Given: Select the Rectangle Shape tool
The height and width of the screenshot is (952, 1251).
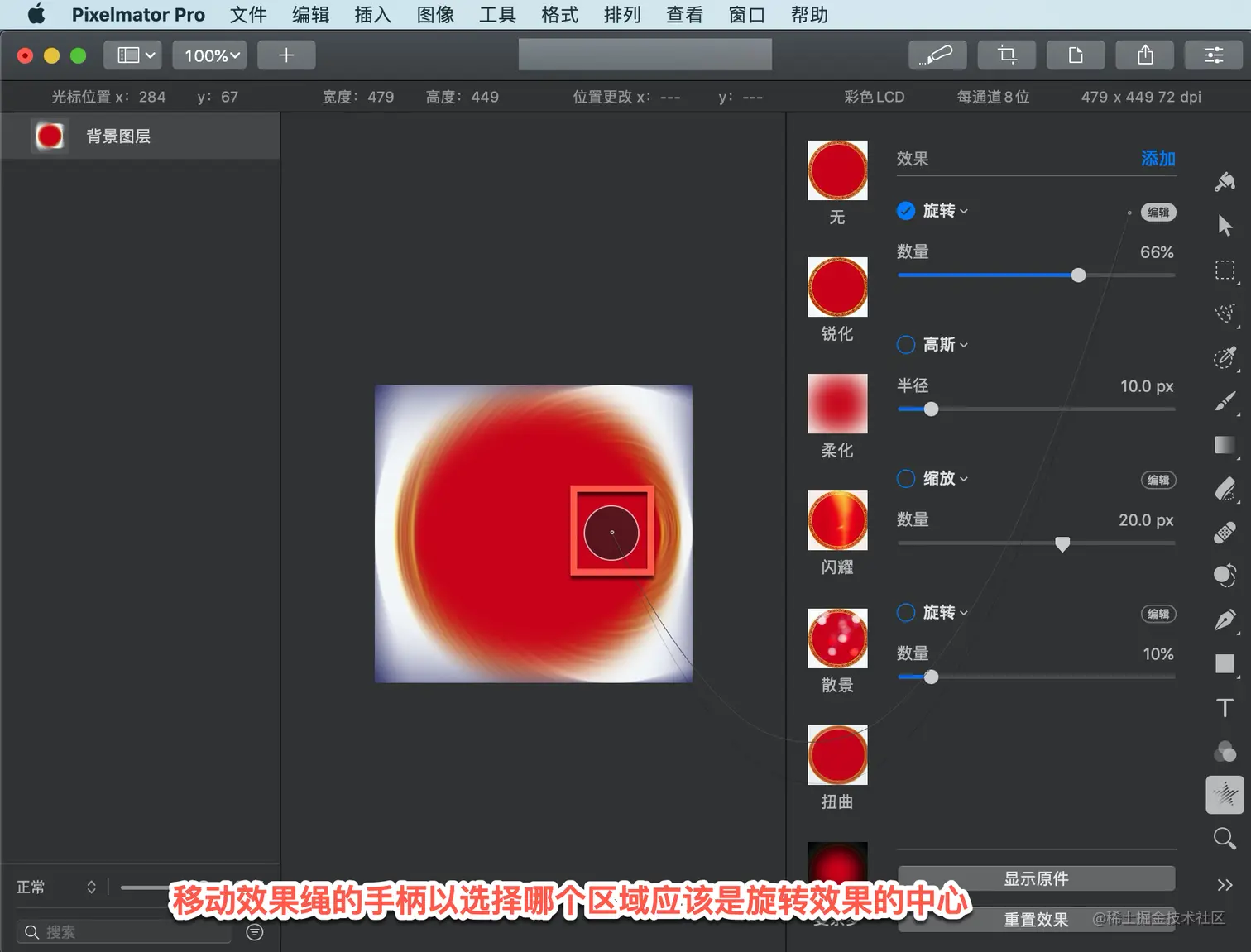Looking at the screenshot, I should (1225, 663).
